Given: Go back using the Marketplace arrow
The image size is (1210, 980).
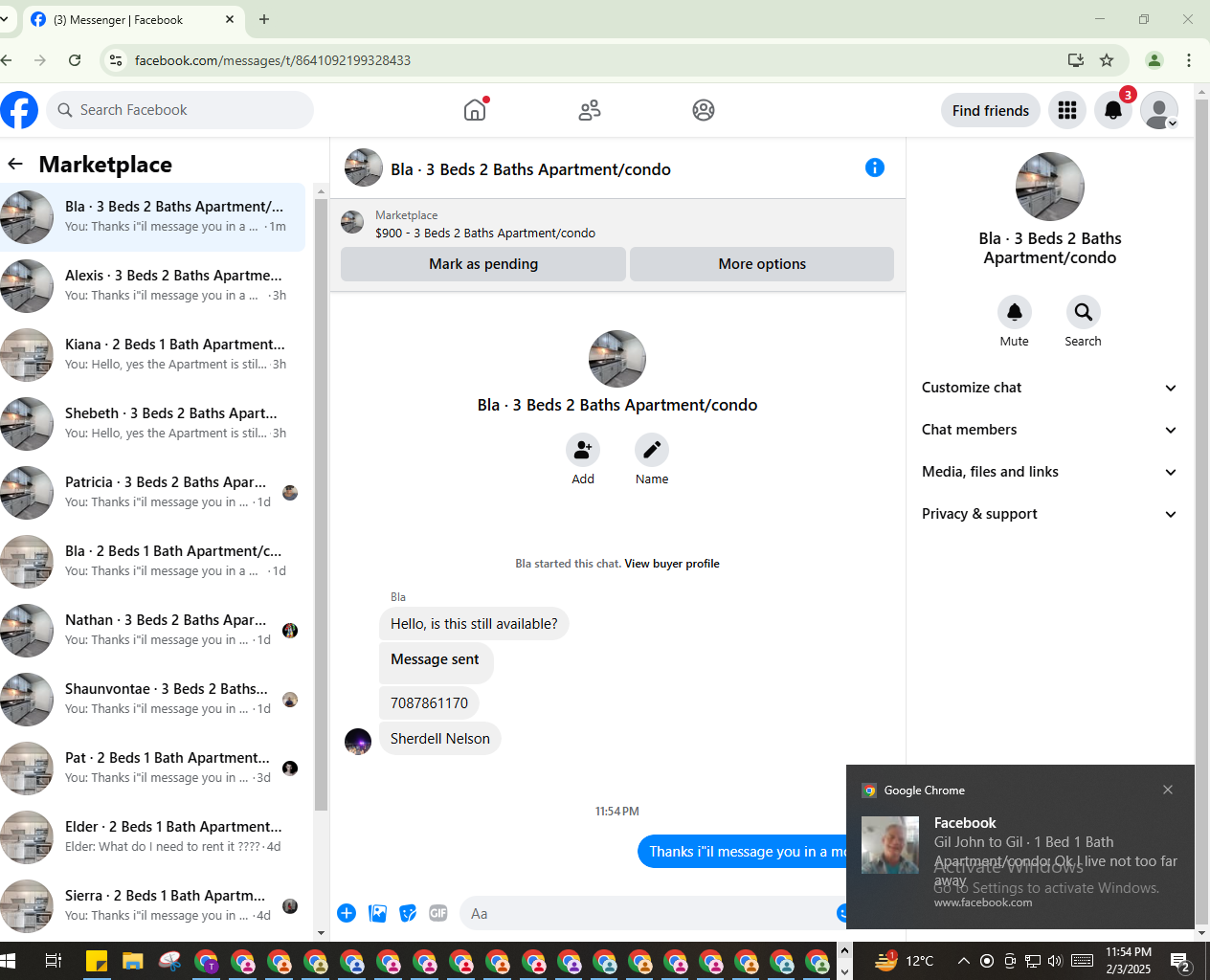Looking at the screenshot, I should pyautogui.click(x=15, y=164).
